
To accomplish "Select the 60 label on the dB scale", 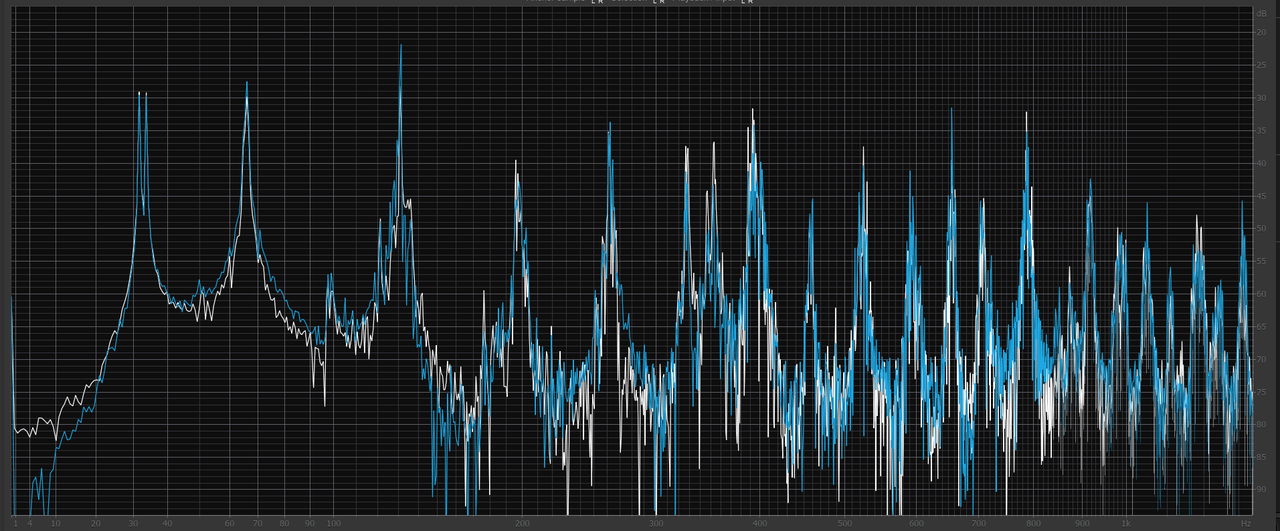I will (1261, 294).
